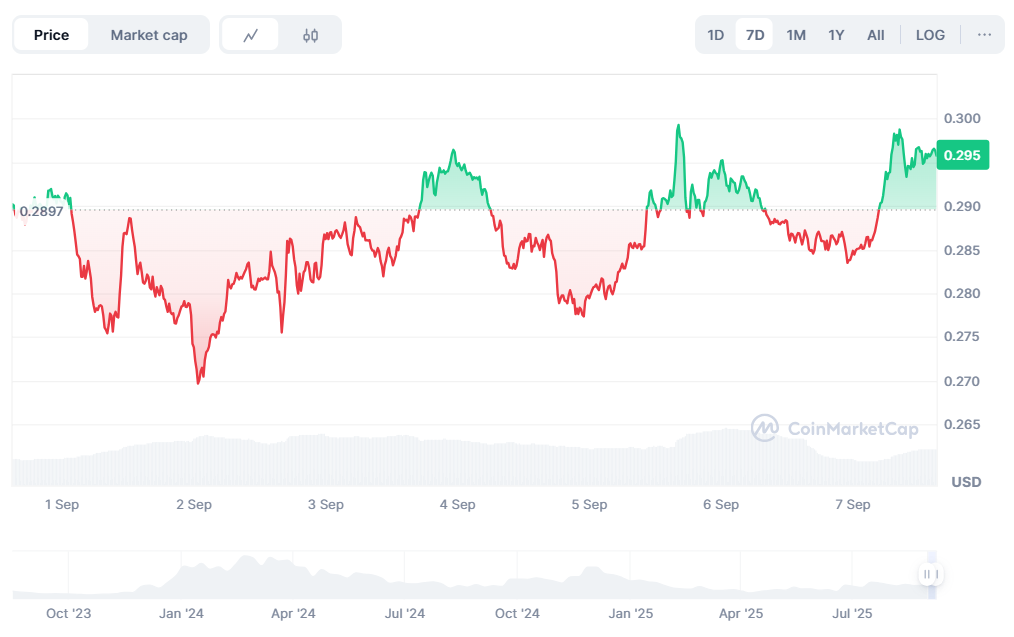Click the USD currency label
Viewport: 1014px width, 637px height.
[965, 482]
